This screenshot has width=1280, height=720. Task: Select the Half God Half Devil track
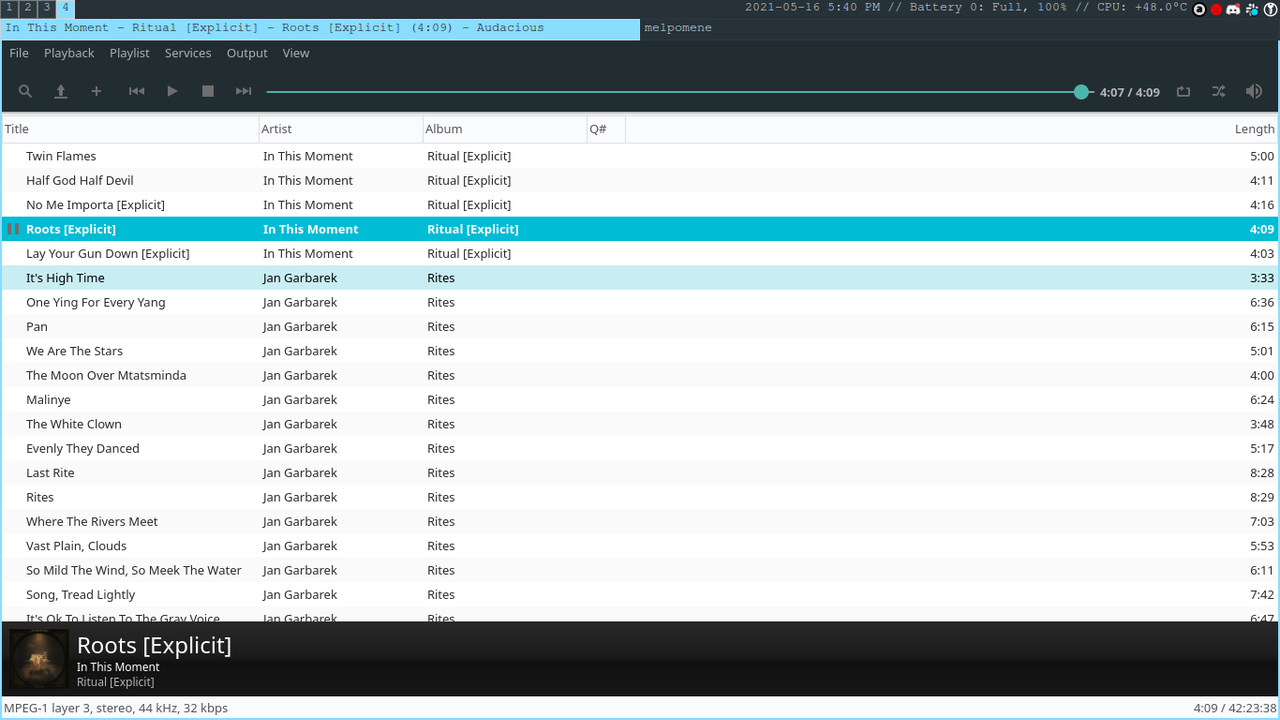(x=640, y=180)
